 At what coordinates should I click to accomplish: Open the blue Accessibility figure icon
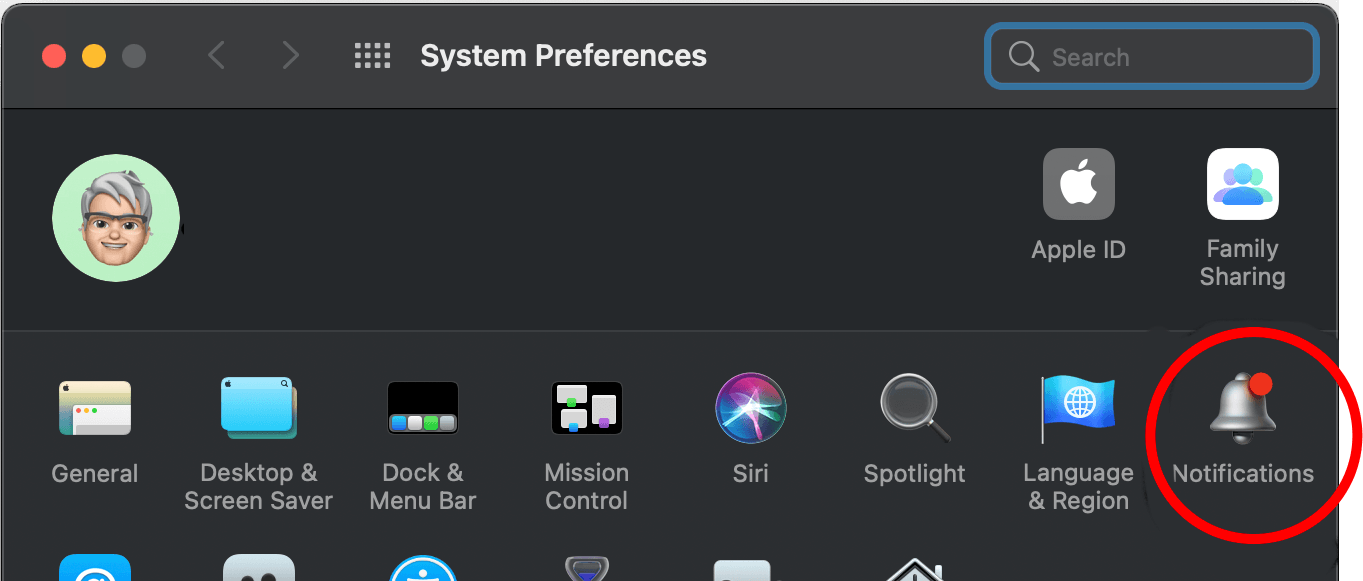coord(423,568)
